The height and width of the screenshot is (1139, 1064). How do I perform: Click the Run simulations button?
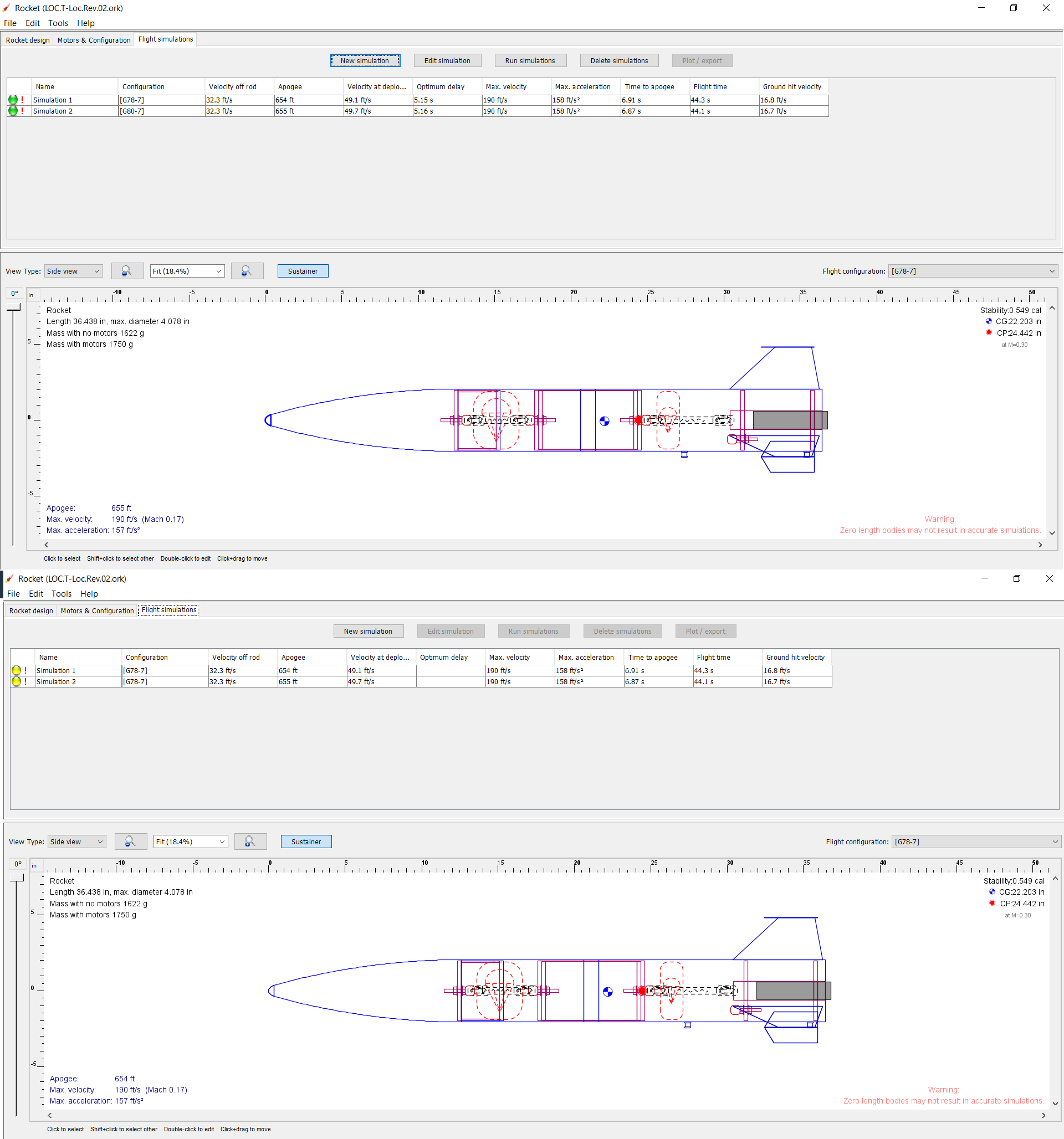530,60
